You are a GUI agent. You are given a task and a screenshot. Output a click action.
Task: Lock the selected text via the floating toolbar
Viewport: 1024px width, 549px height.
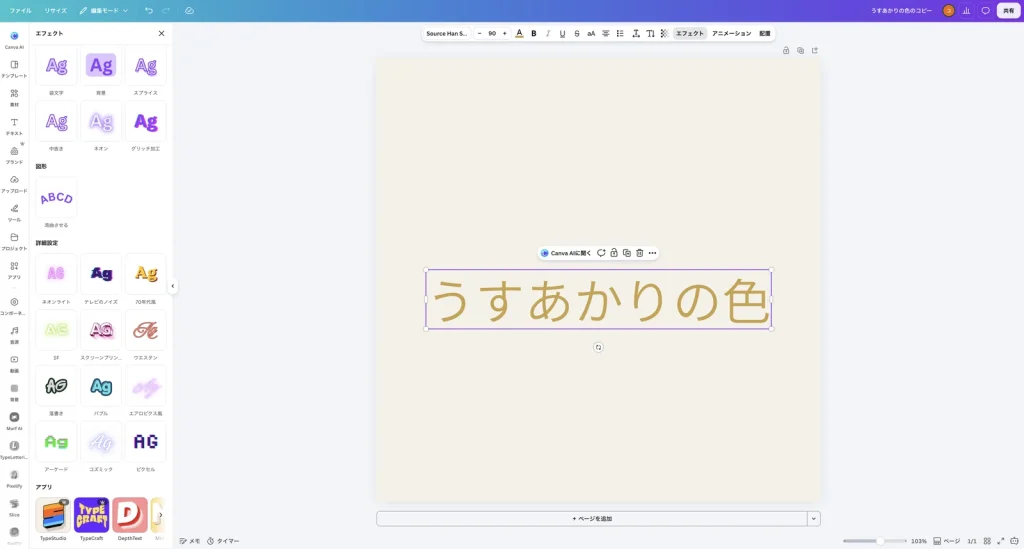click(614, 253)
